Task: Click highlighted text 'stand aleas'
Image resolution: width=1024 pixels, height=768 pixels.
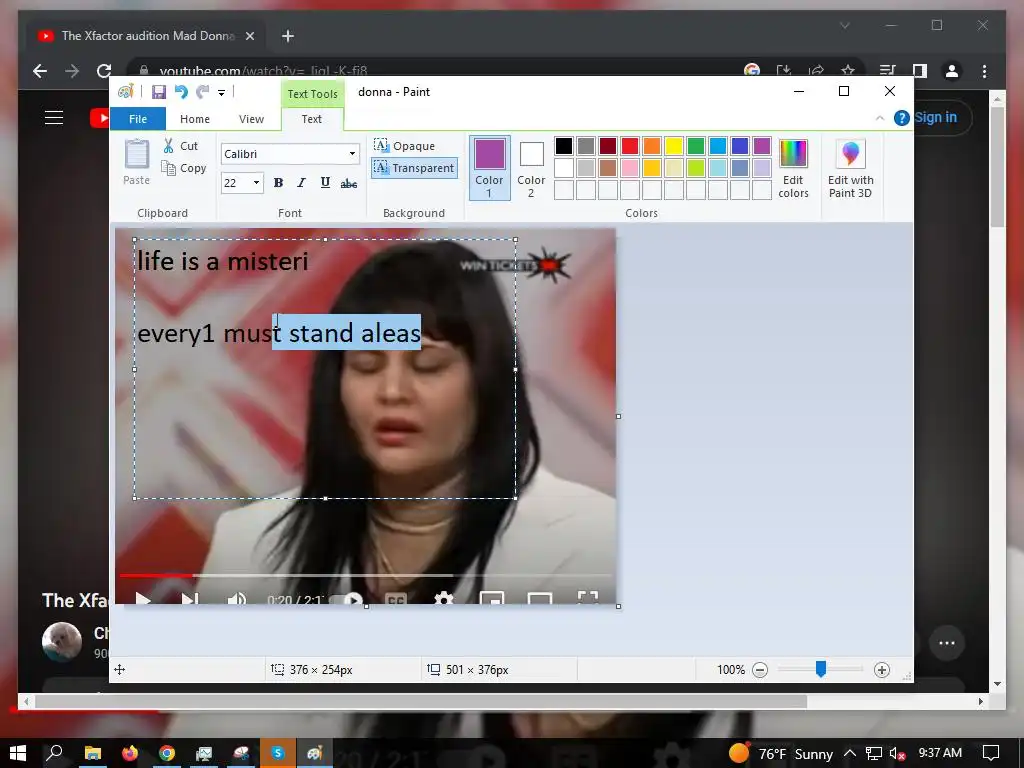Action: [355, 333]
